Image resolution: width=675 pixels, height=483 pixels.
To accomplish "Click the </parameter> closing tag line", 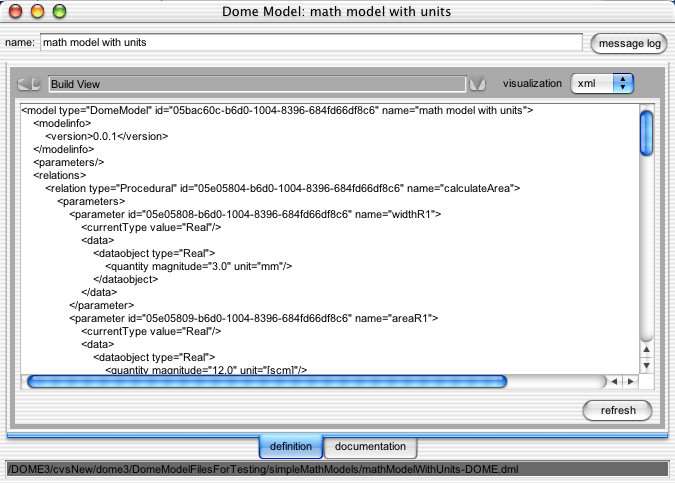I will point(102,306).
